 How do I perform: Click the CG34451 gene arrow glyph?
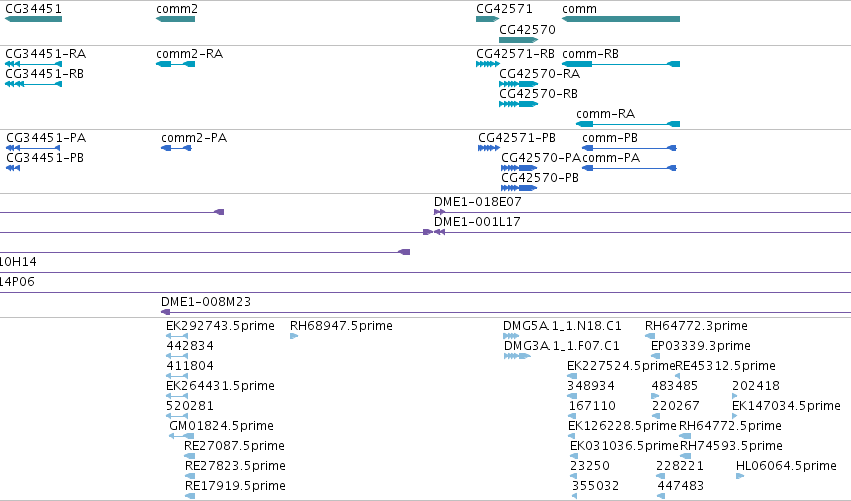tap(33, 19)
